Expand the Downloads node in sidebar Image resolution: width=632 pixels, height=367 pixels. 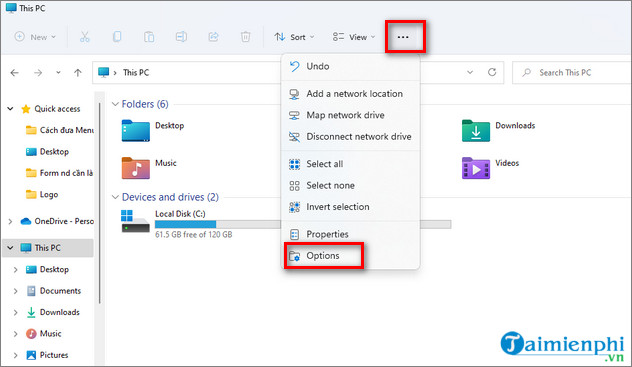pyautogui.click(x=16, y=312)
